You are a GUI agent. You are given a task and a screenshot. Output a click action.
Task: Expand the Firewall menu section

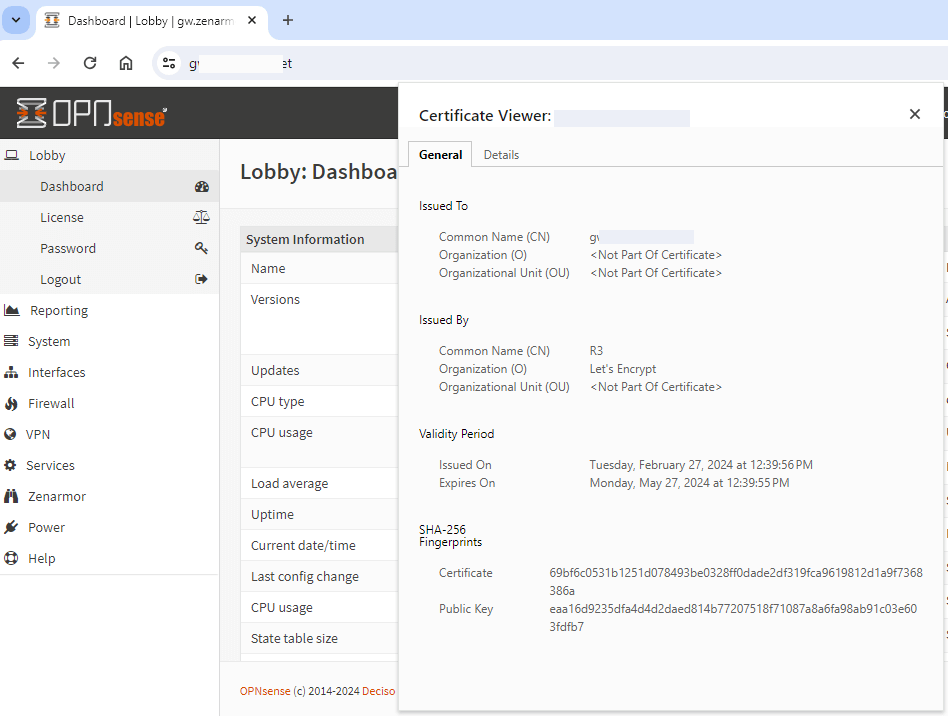tap(51, 403)
